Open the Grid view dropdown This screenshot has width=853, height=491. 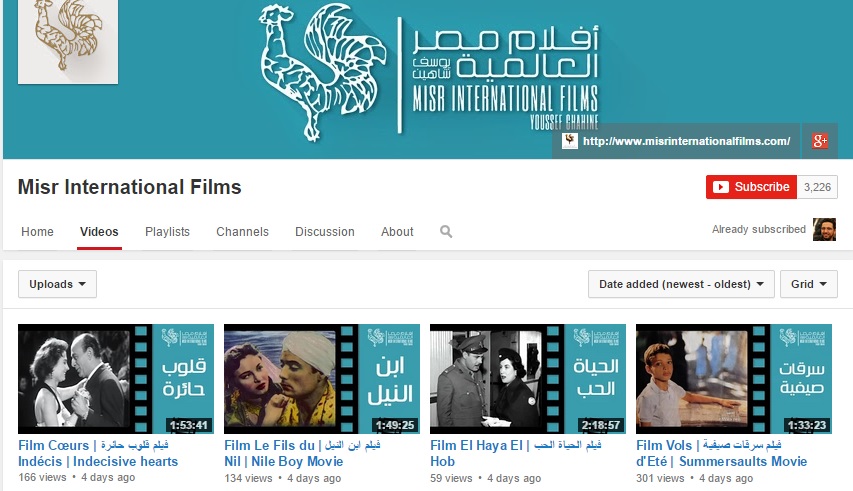809,284
